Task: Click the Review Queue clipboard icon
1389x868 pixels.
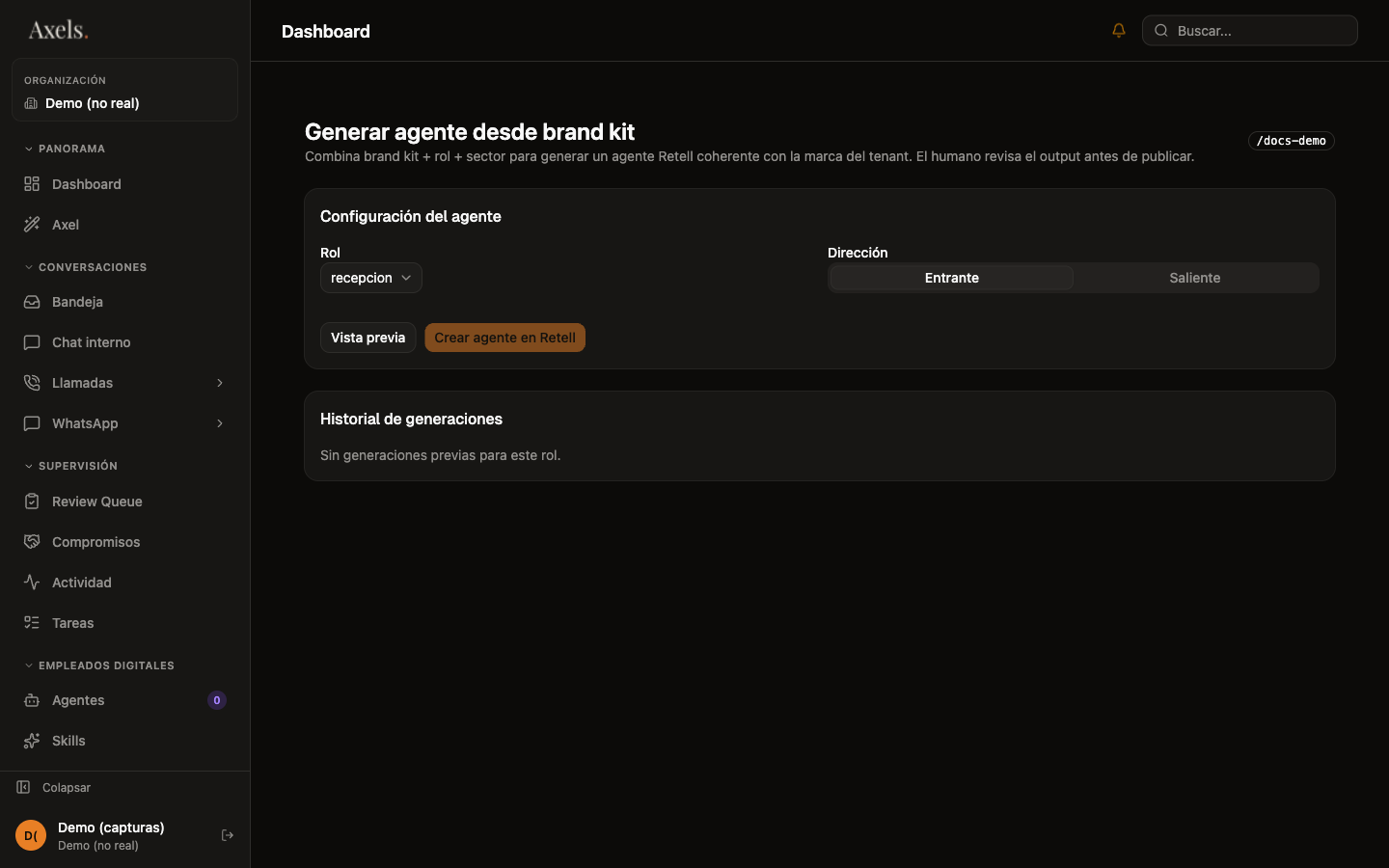Action: (32, 502)
